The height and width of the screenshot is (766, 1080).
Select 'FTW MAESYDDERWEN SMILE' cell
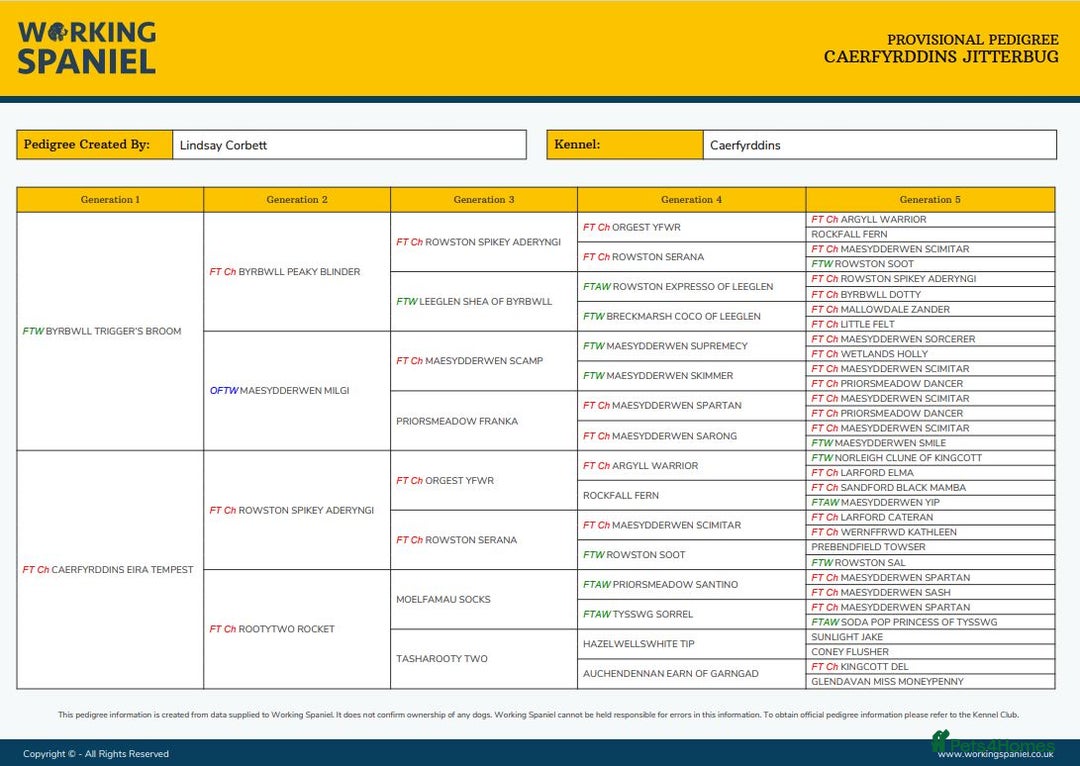point(930,443)
